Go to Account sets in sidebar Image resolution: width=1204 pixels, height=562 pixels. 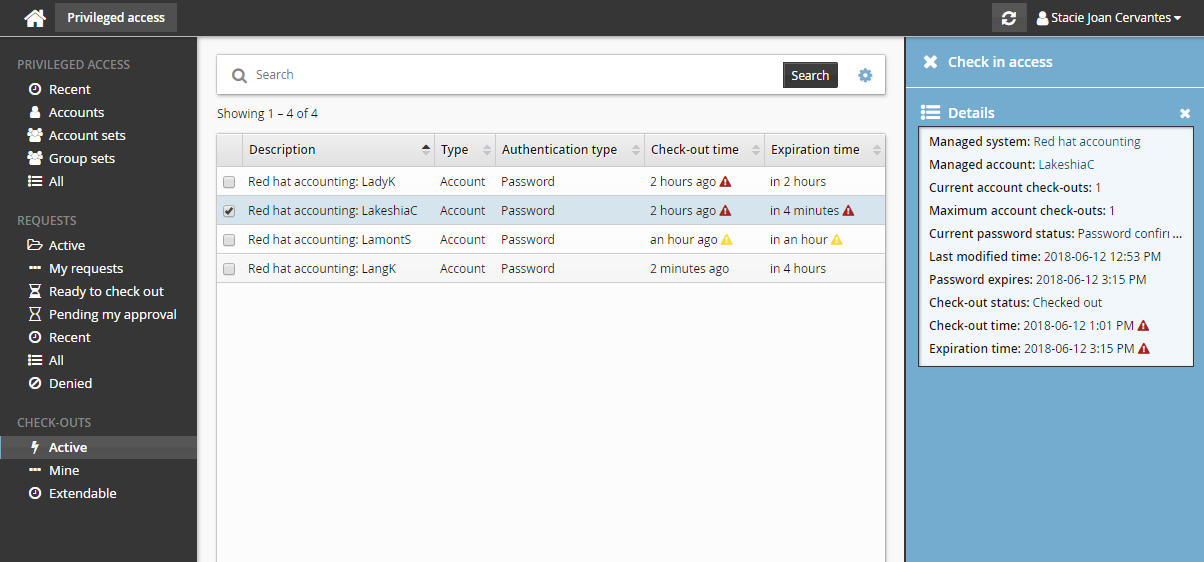87,136
